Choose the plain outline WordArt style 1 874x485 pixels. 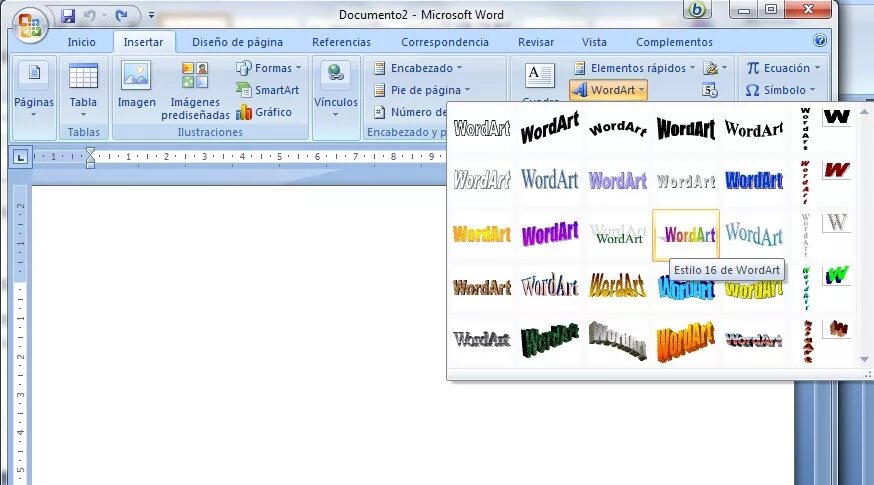click(x=482, y=129)
